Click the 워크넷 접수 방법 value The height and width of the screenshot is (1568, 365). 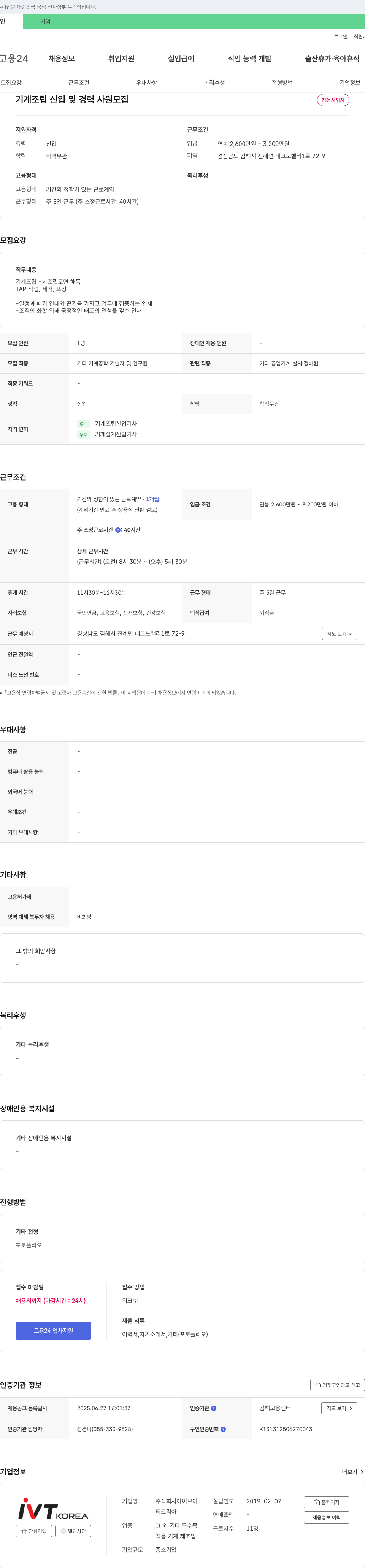tap(130, 1301)
